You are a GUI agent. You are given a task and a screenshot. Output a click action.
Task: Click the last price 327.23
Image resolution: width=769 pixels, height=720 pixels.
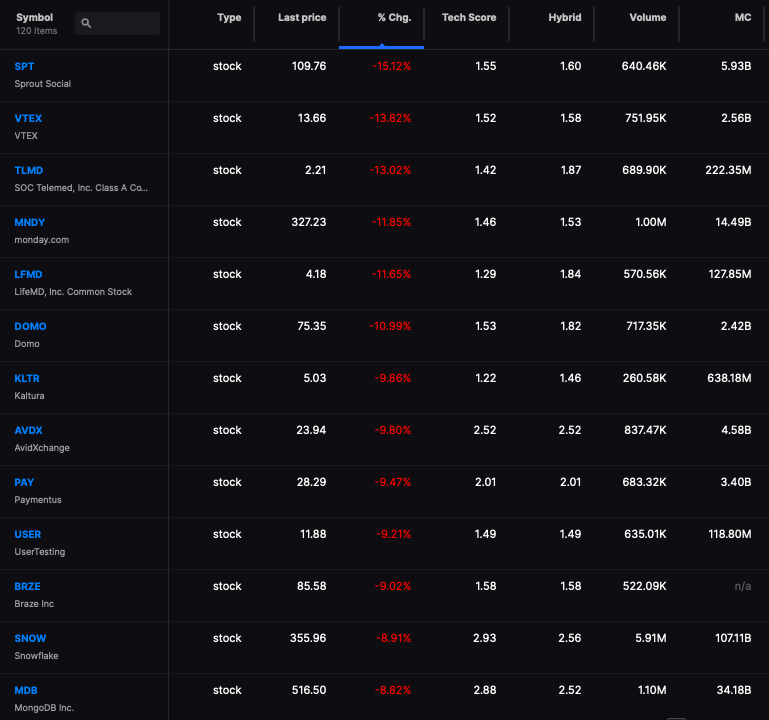pyautogui.click(x=309, y=222)
